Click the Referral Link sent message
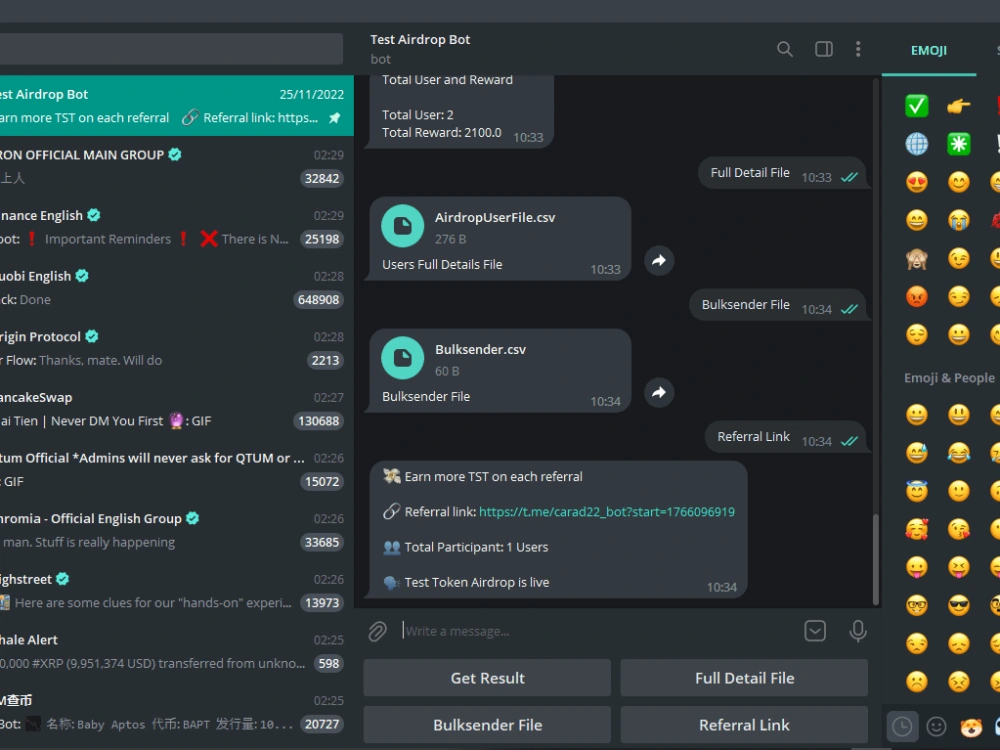 [x=786, y=437]
